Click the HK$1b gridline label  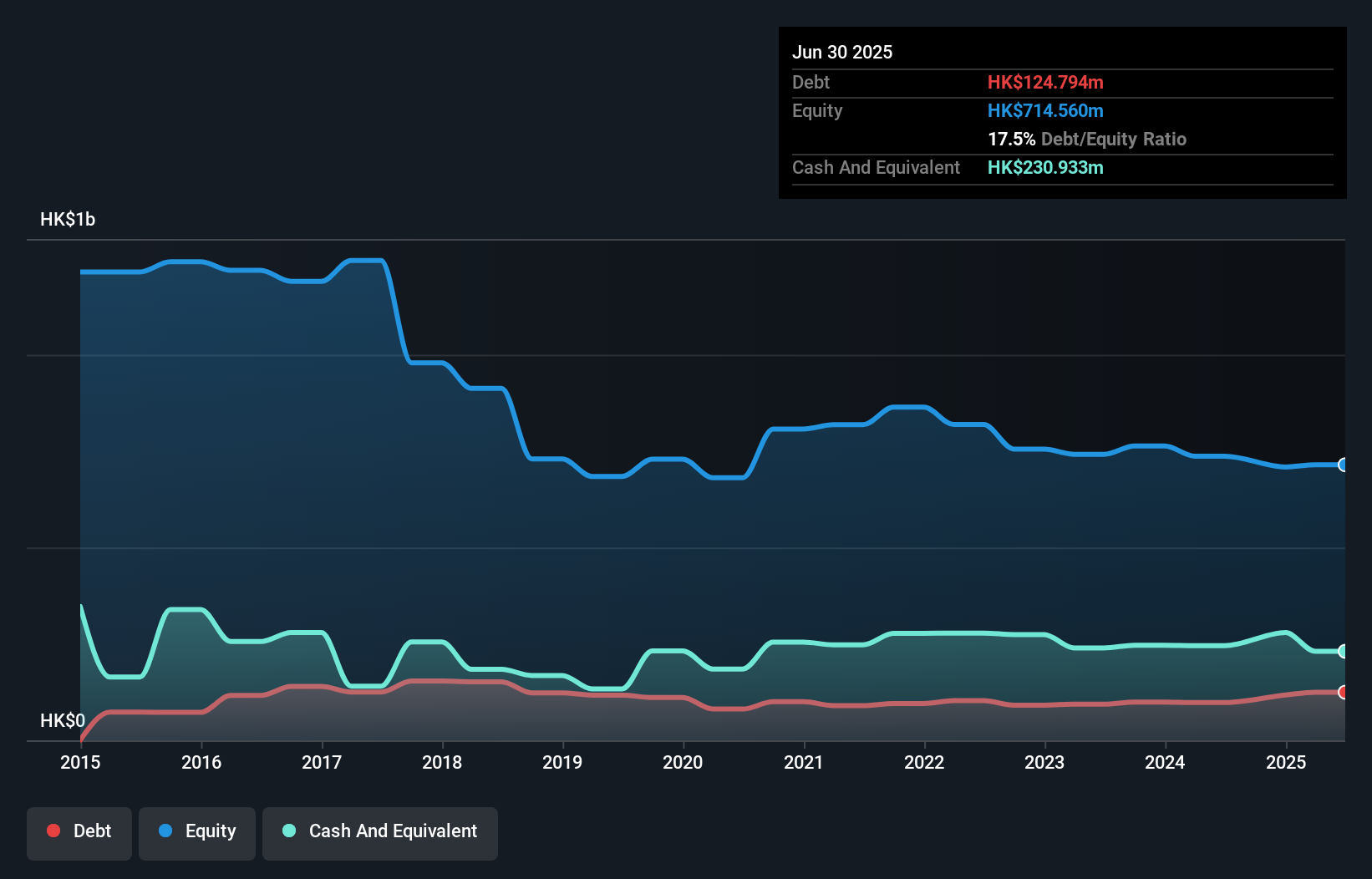(68, 219)
